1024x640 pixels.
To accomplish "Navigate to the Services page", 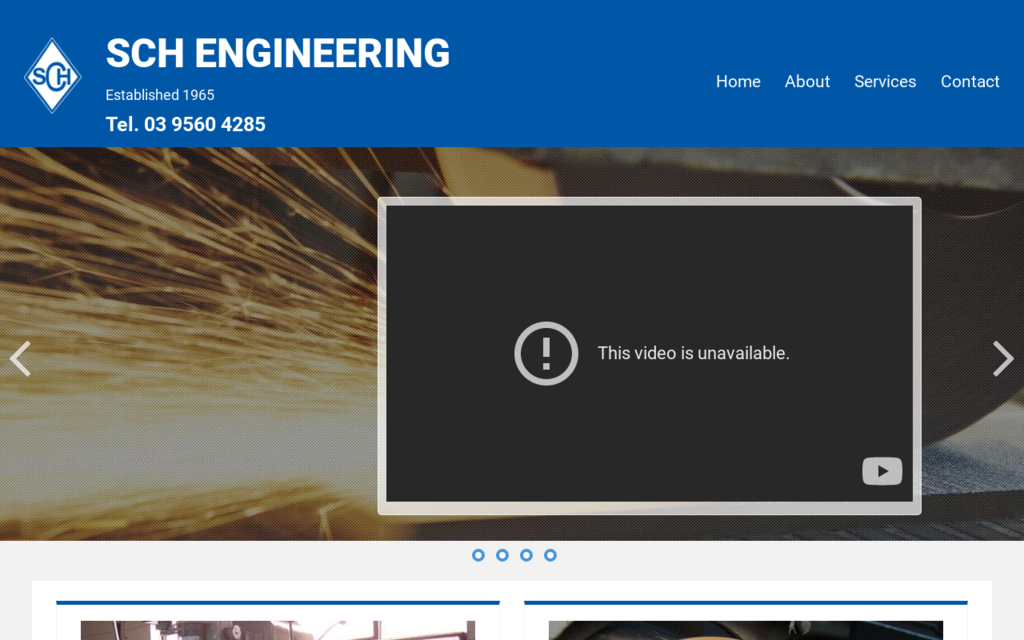I will tap(885, 82).
